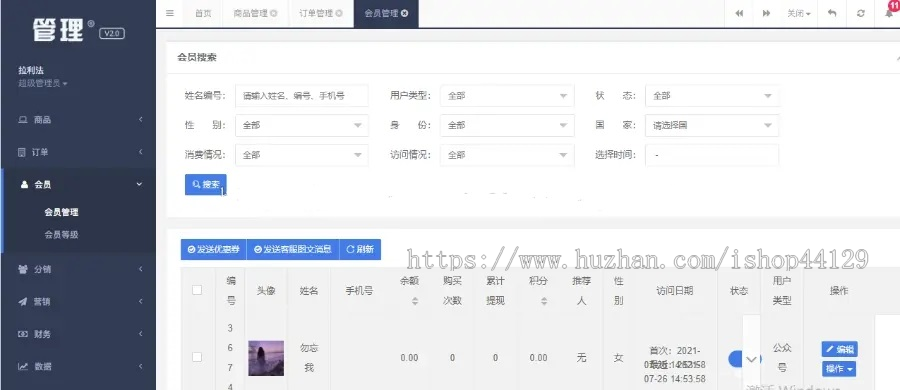This screenshot has height=390, width=900.
Task: Open 超级管理员 user dropdown
Action: click(43, 83)
